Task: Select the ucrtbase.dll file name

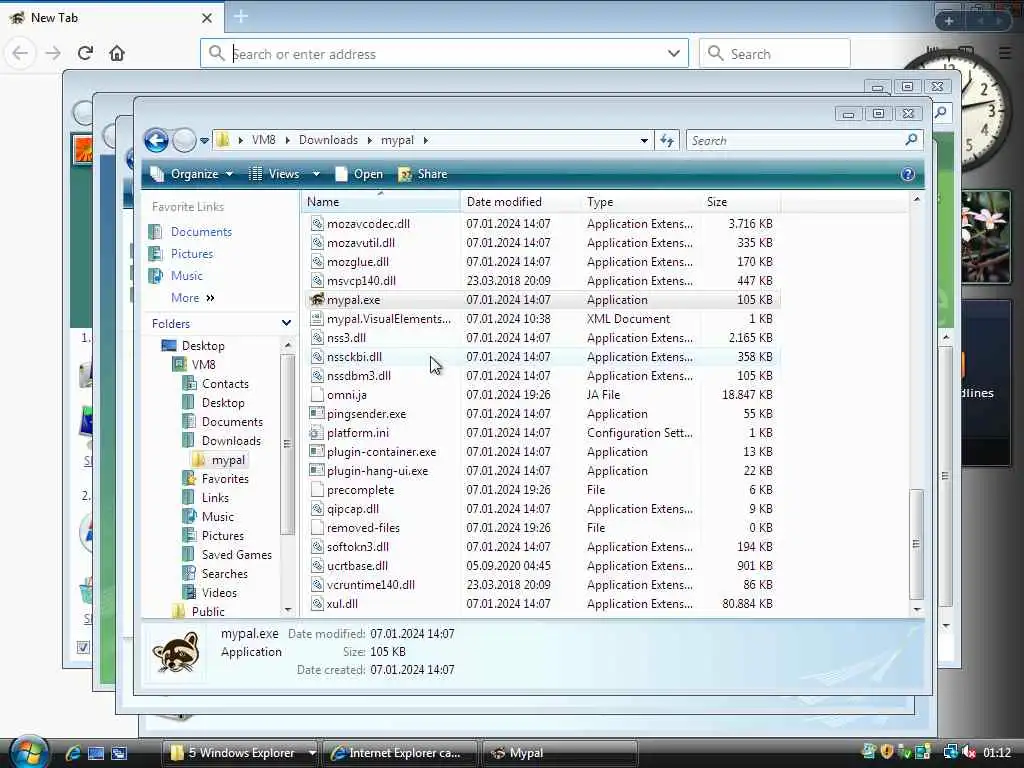Action: (357, 566)
